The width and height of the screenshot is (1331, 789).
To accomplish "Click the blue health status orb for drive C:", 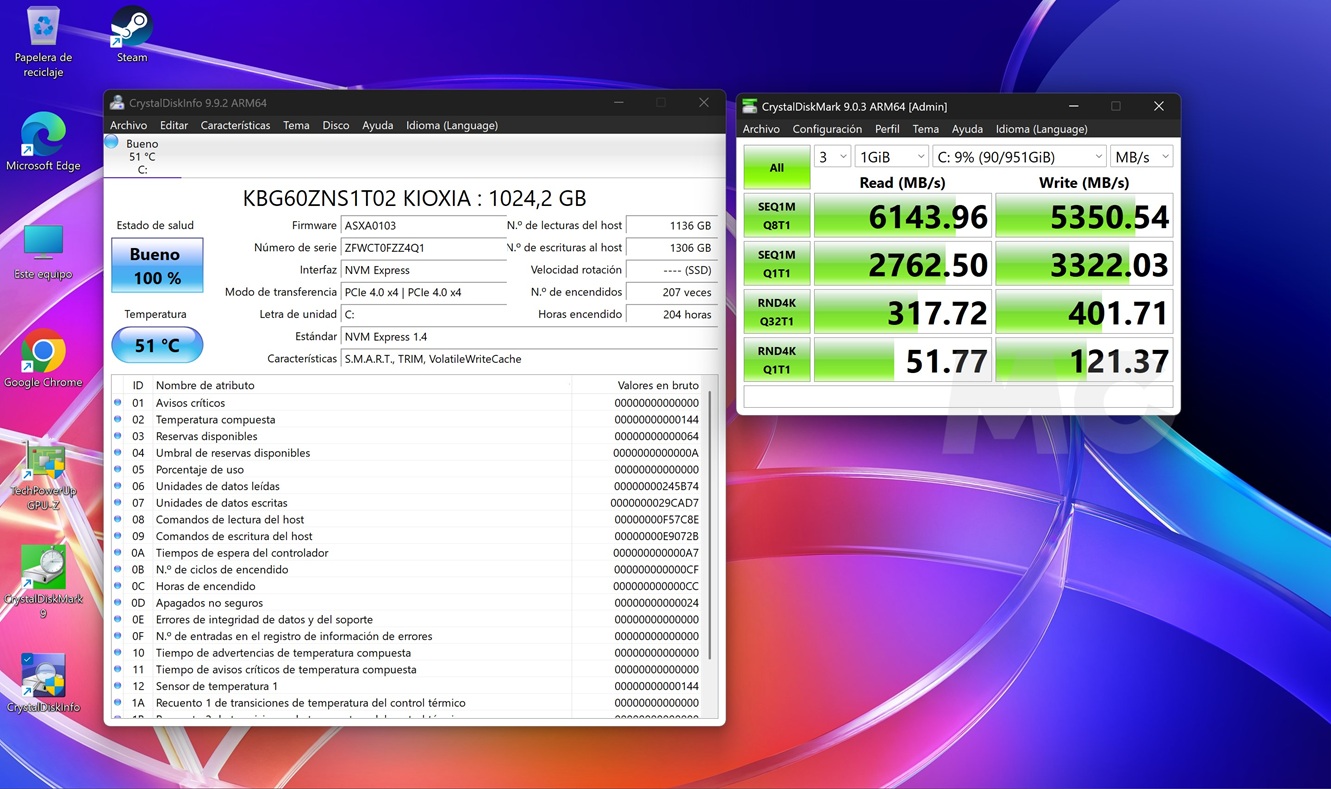I will [111, 143].
